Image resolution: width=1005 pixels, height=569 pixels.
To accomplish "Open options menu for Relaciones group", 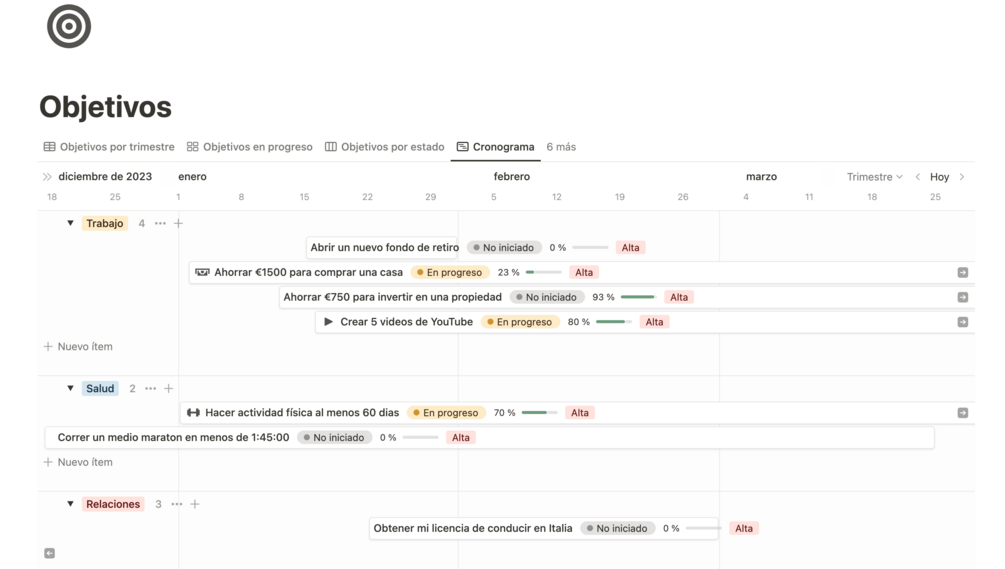I will pyautogui.click(x=177, y=504).
